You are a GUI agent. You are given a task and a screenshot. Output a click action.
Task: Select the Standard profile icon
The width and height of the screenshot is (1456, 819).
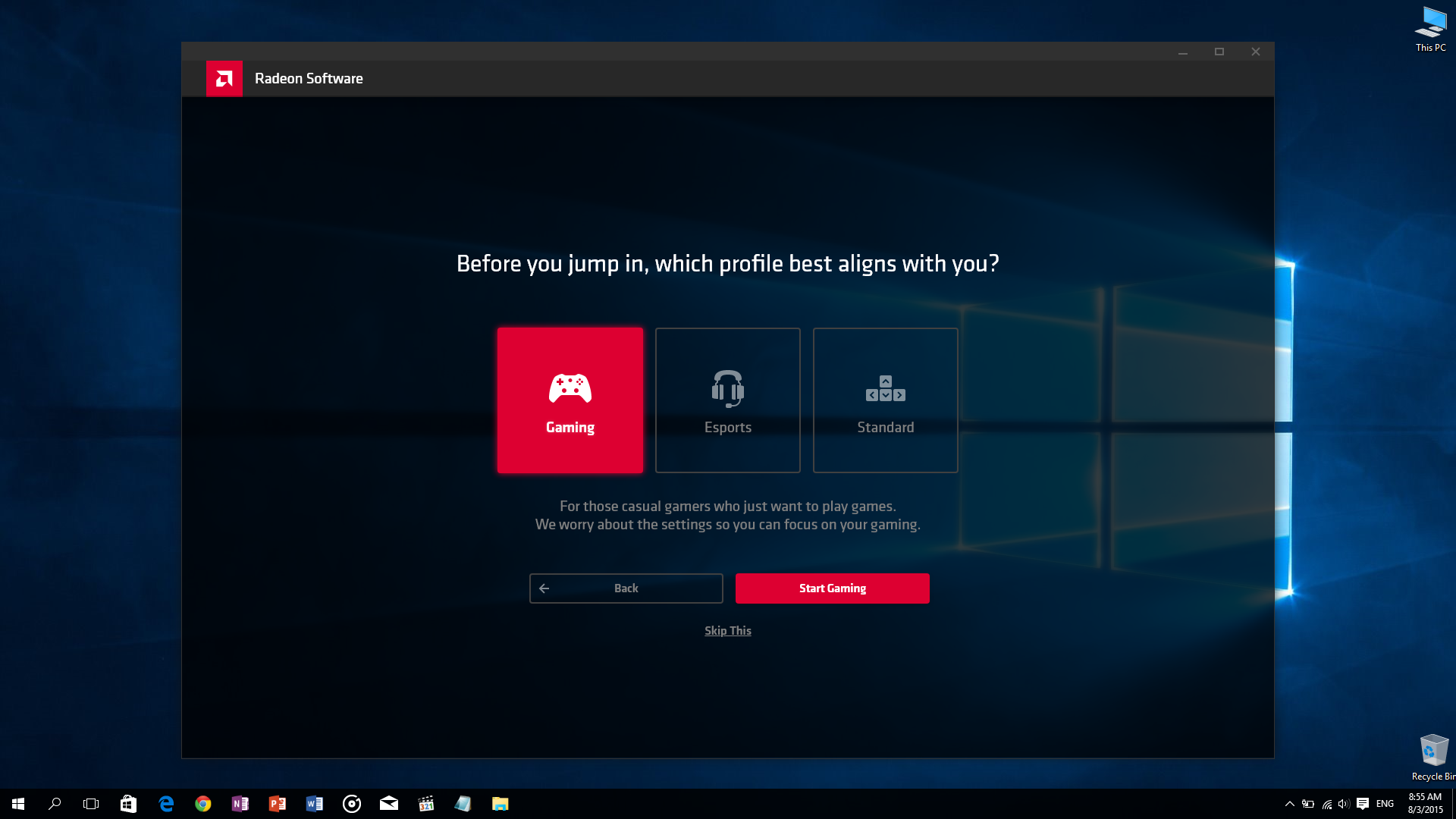click(x=885, y=388)
